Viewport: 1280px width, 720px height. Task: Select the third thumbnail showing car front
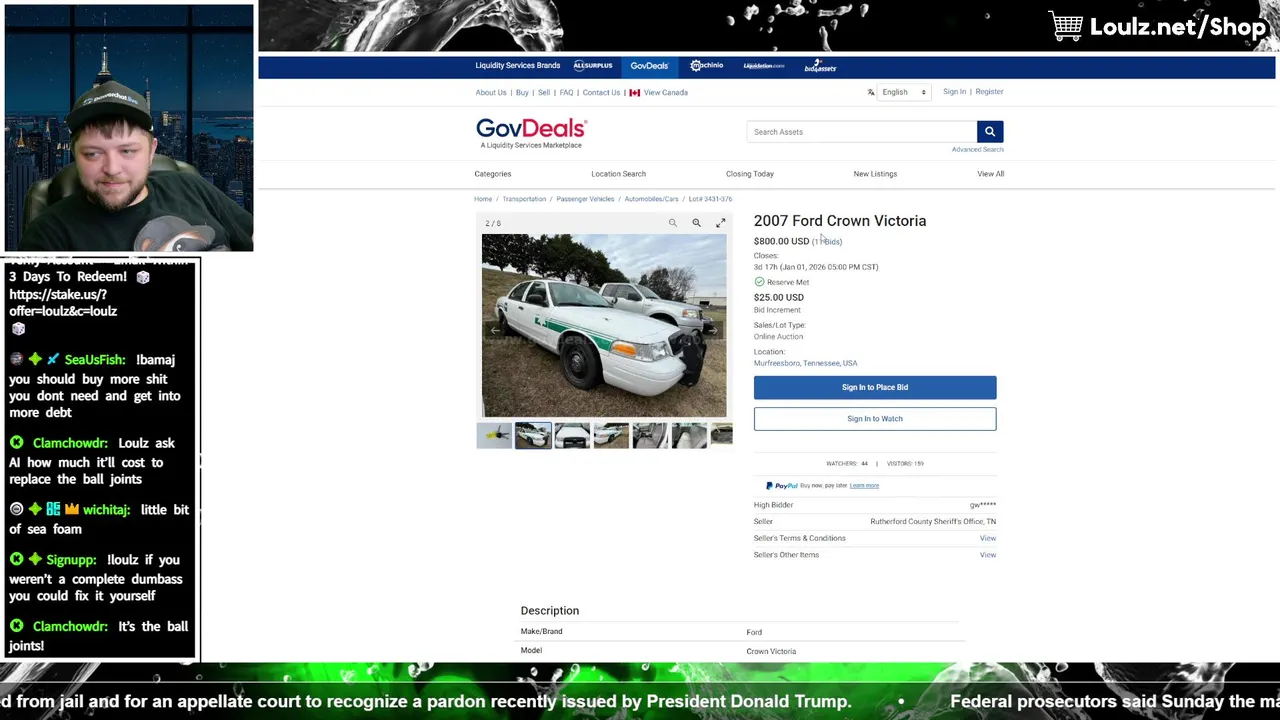click(x=572, y=435)
